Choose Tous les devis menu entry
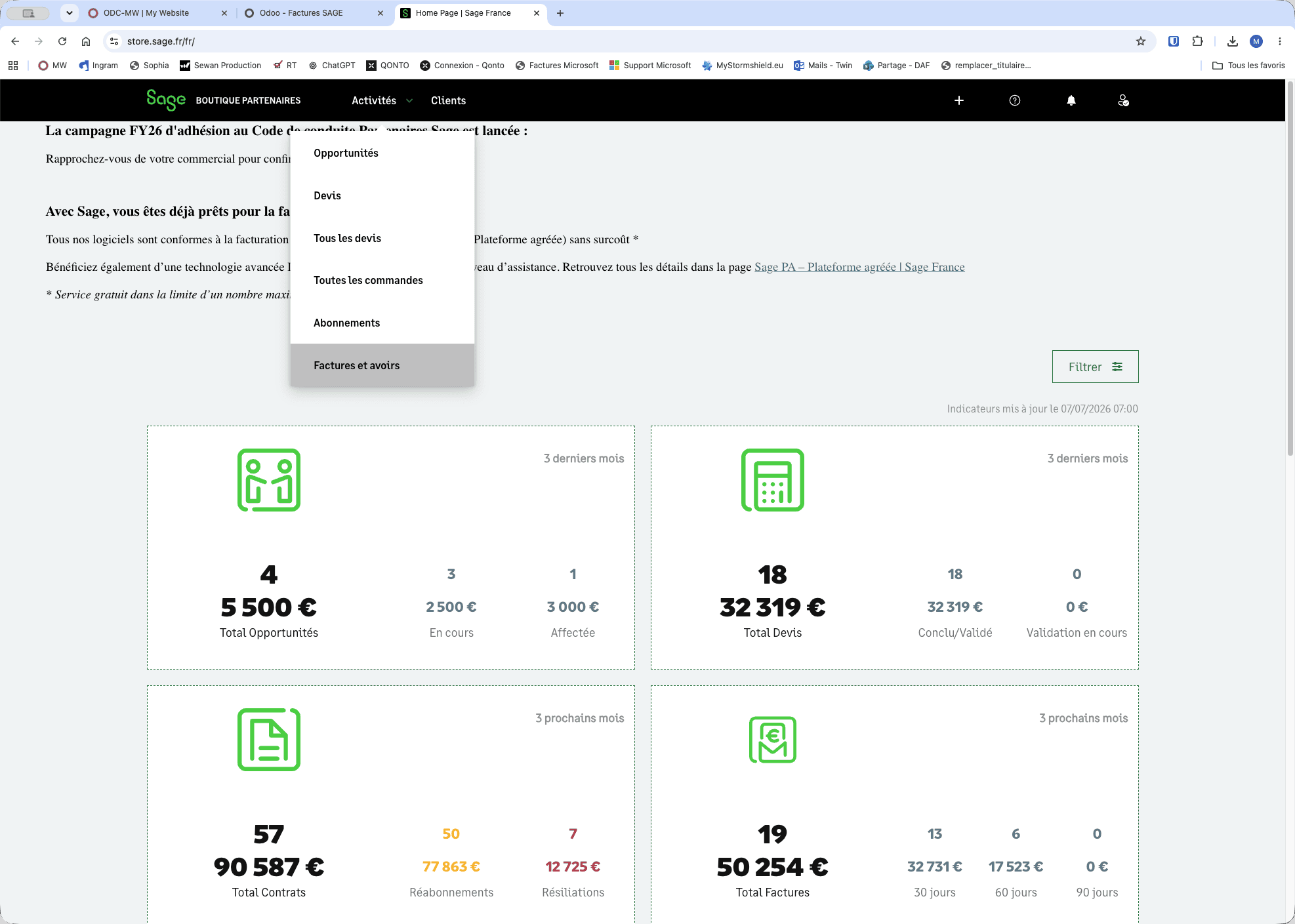This screenshot has height=924, width=1295. point(382,238)
